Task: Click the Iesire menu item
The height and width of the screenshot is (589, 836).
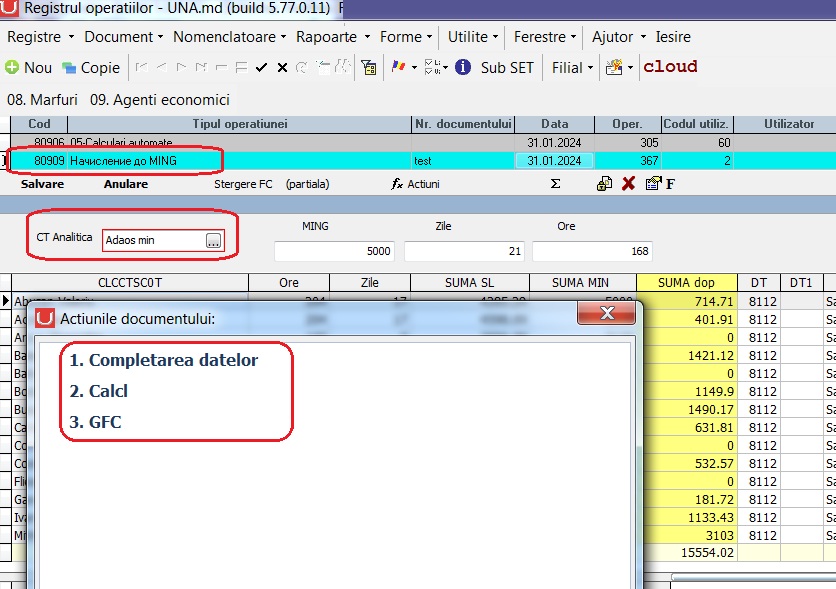Action: tap(673, 37)
